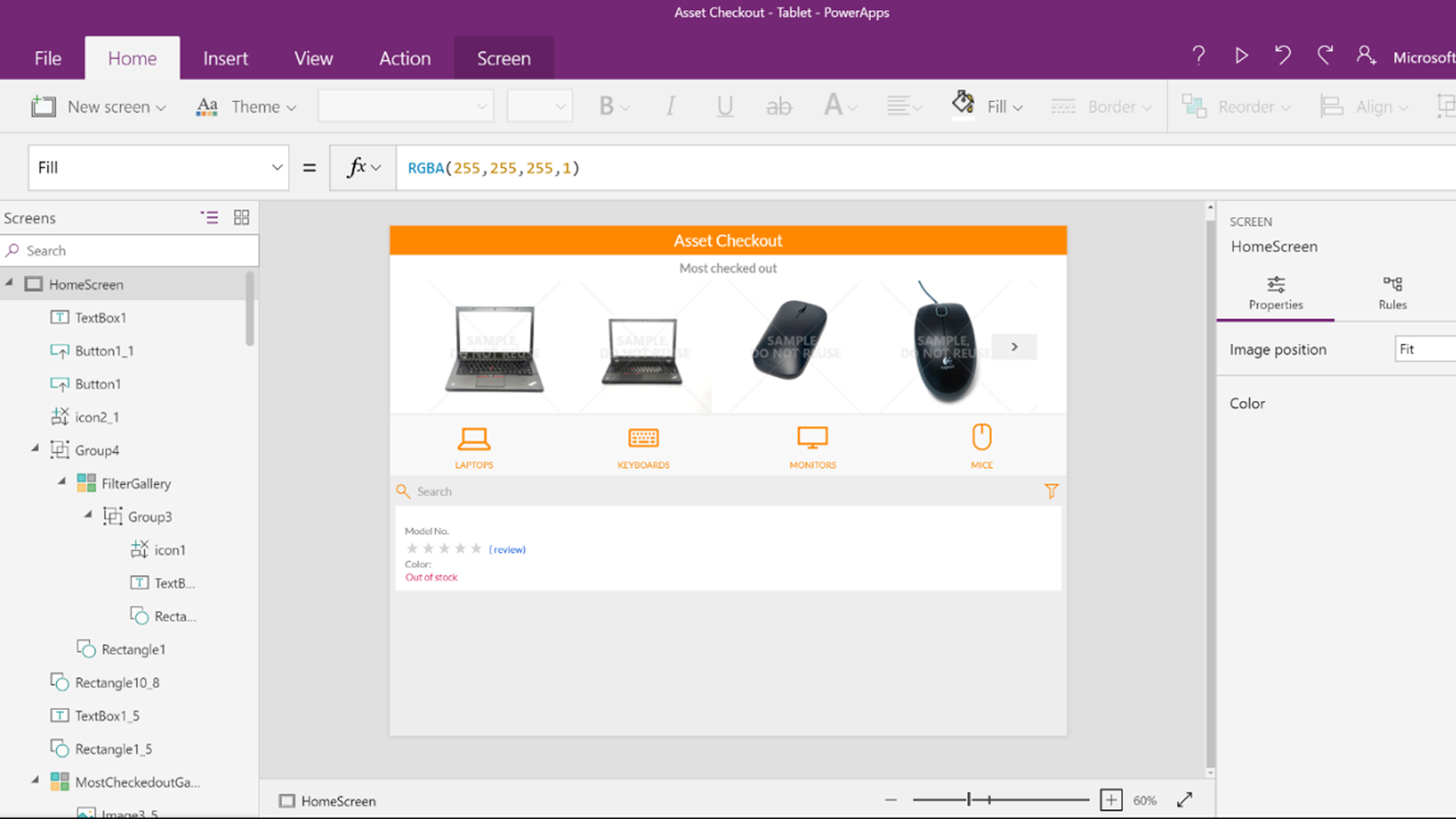Viewport: 1456px width, 819px height.
Task: Open the Fill property dropdown
Action: tap(277, 168)
